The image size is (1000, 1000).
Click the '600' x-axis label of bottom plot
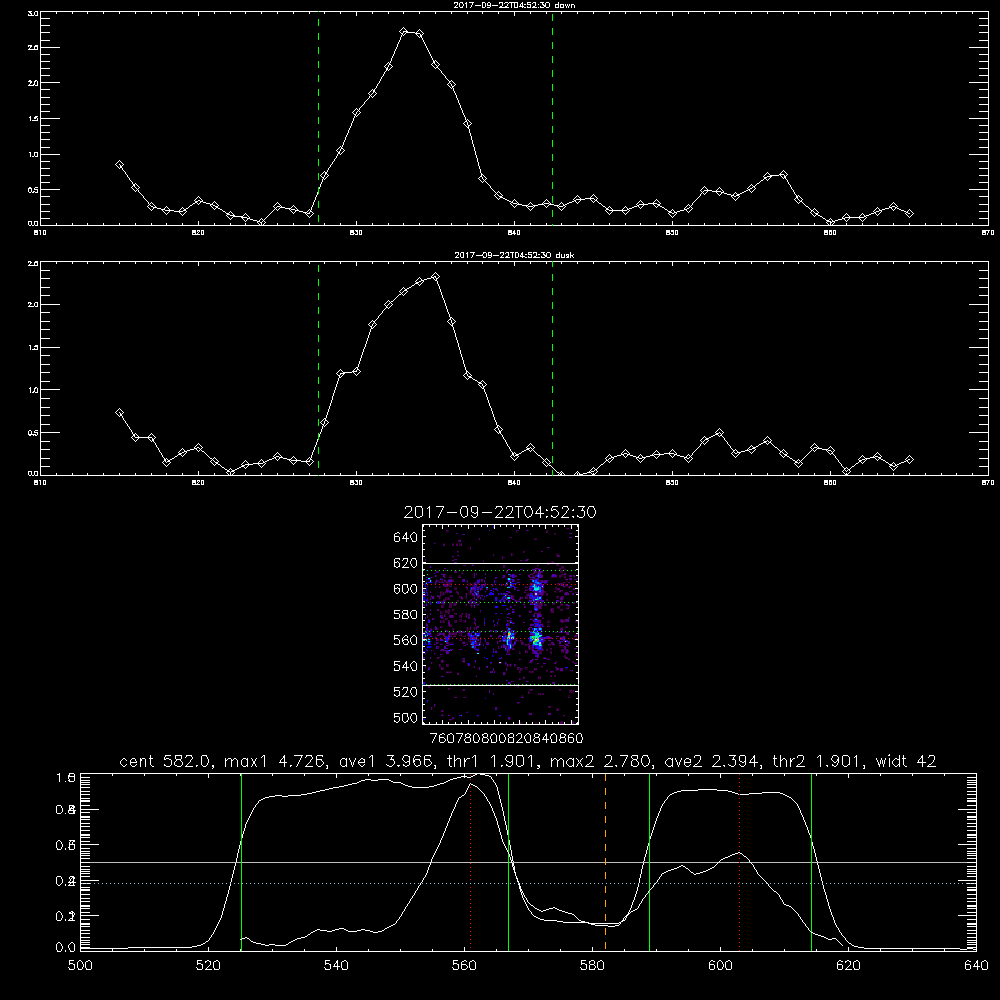(x=720, y=966)
